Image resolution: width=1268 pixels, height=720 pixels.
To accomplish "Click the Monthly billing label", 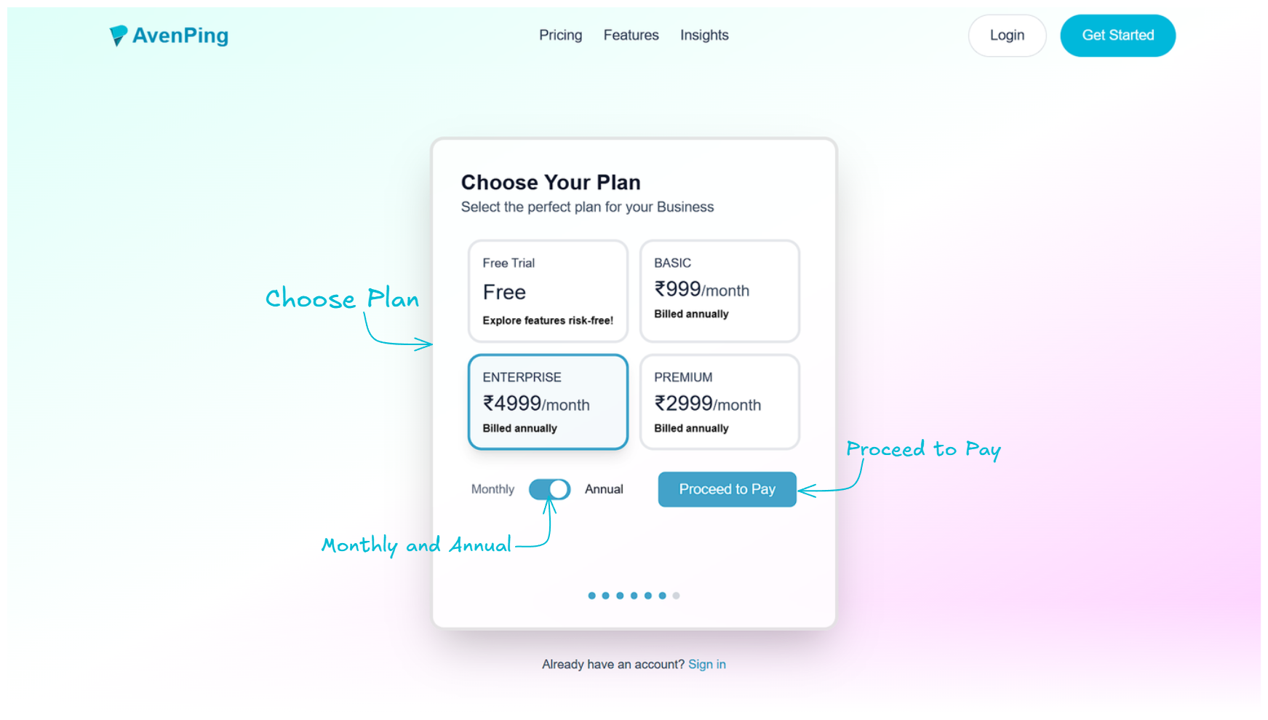I will click(x=492, y=489).
